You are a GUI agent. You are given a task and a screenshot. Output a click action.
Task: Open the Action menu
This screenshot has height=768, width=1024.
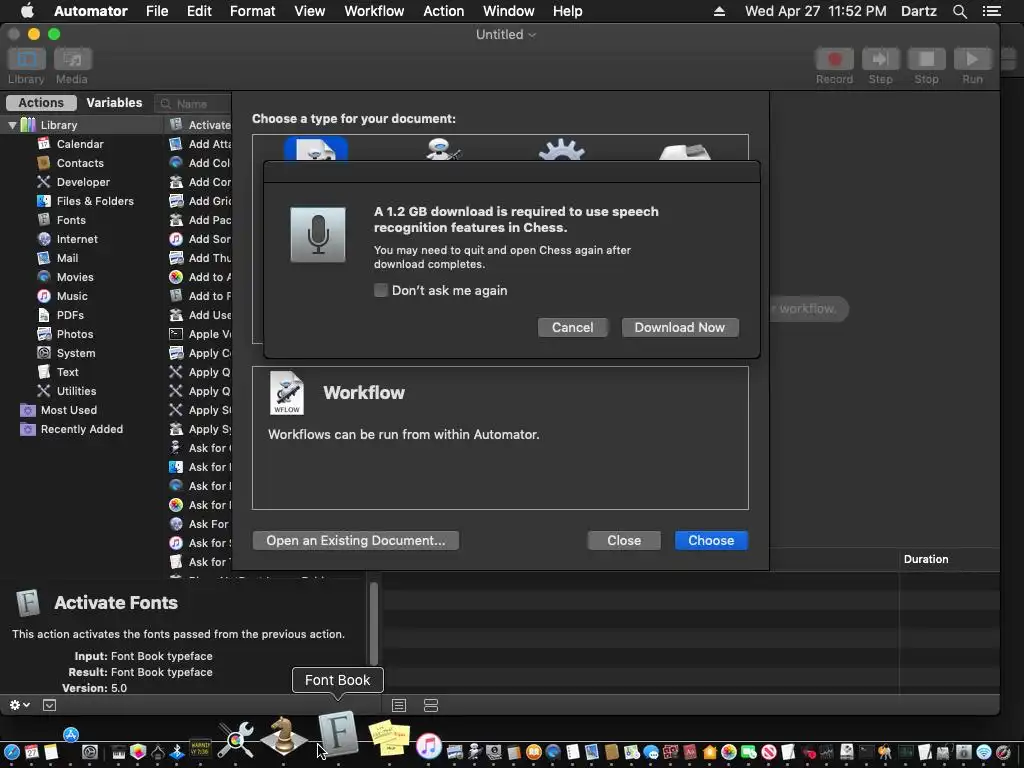coord(443,11)
